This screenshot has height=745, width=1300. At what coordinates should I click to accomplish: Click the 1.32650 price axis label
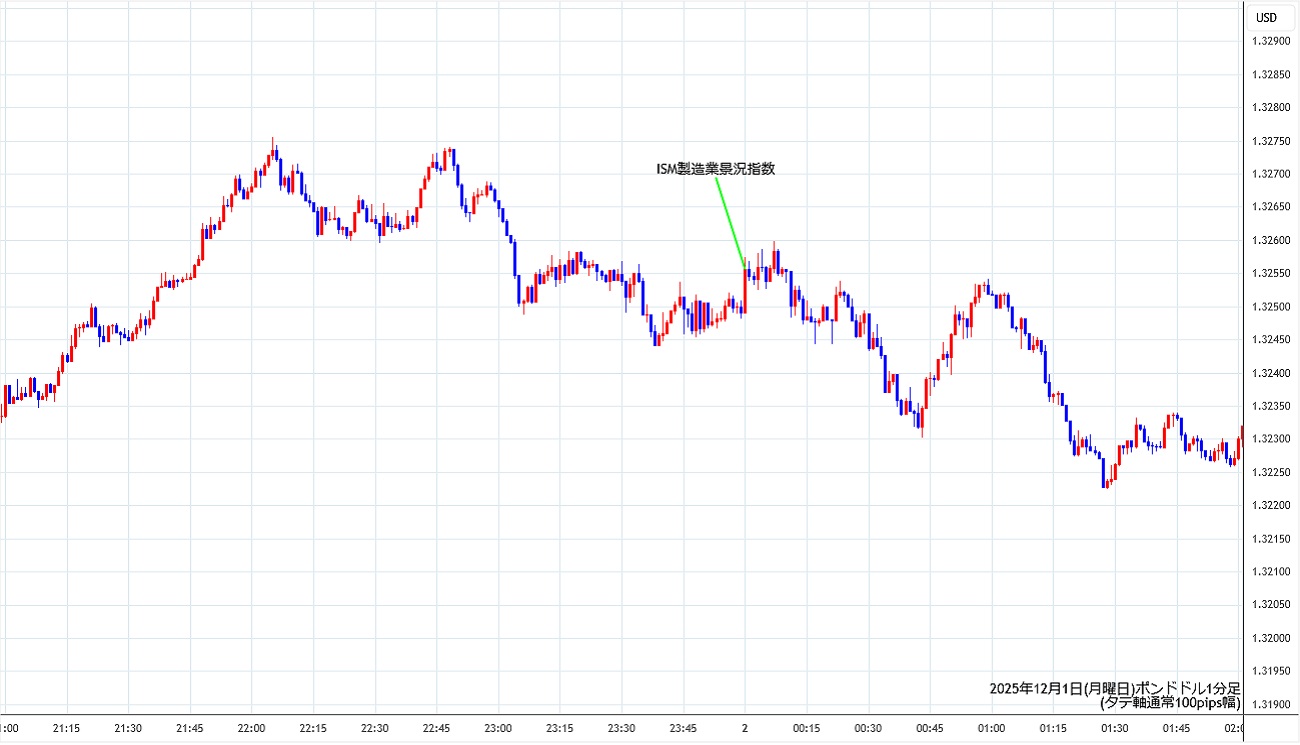tap(1269, 207)
